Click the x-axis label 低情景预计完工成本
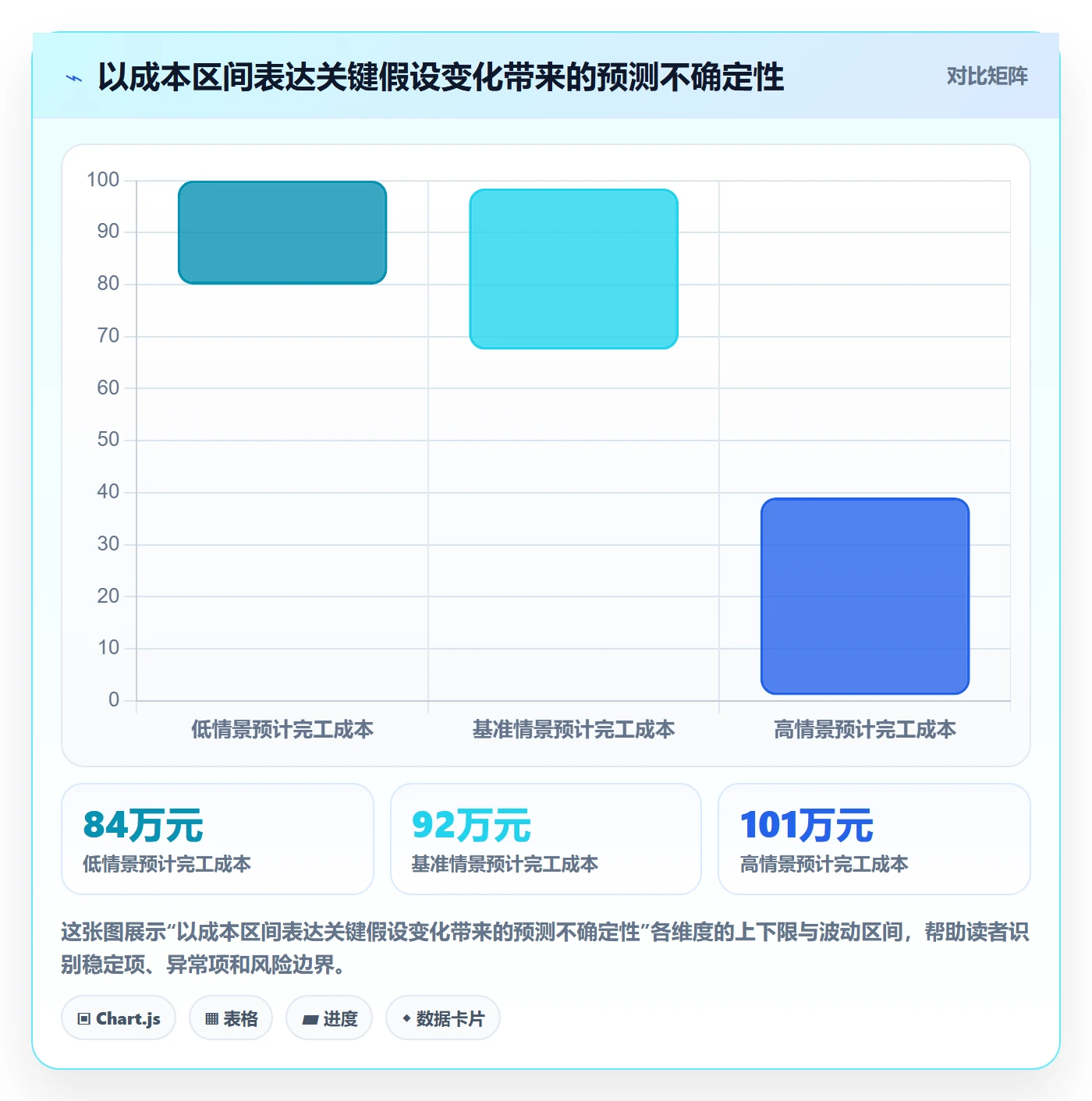This screenshot has height=1101, width=1092. pos(282,730)
